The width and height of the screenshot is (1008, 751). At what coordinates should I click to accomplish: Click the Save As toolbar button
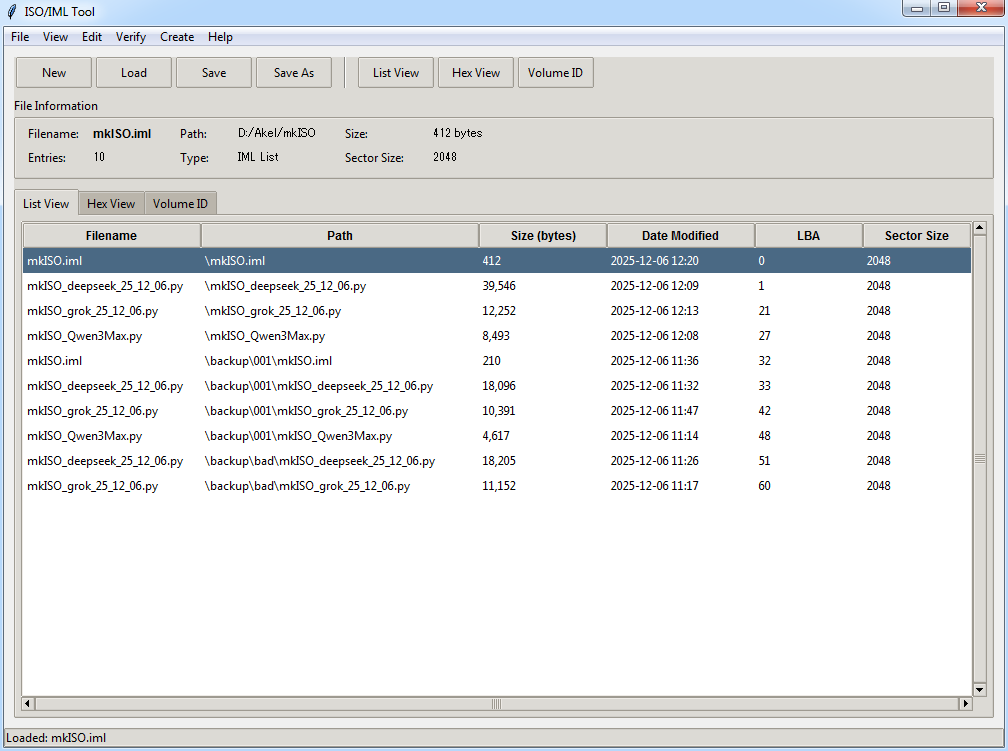coord(294,72)
